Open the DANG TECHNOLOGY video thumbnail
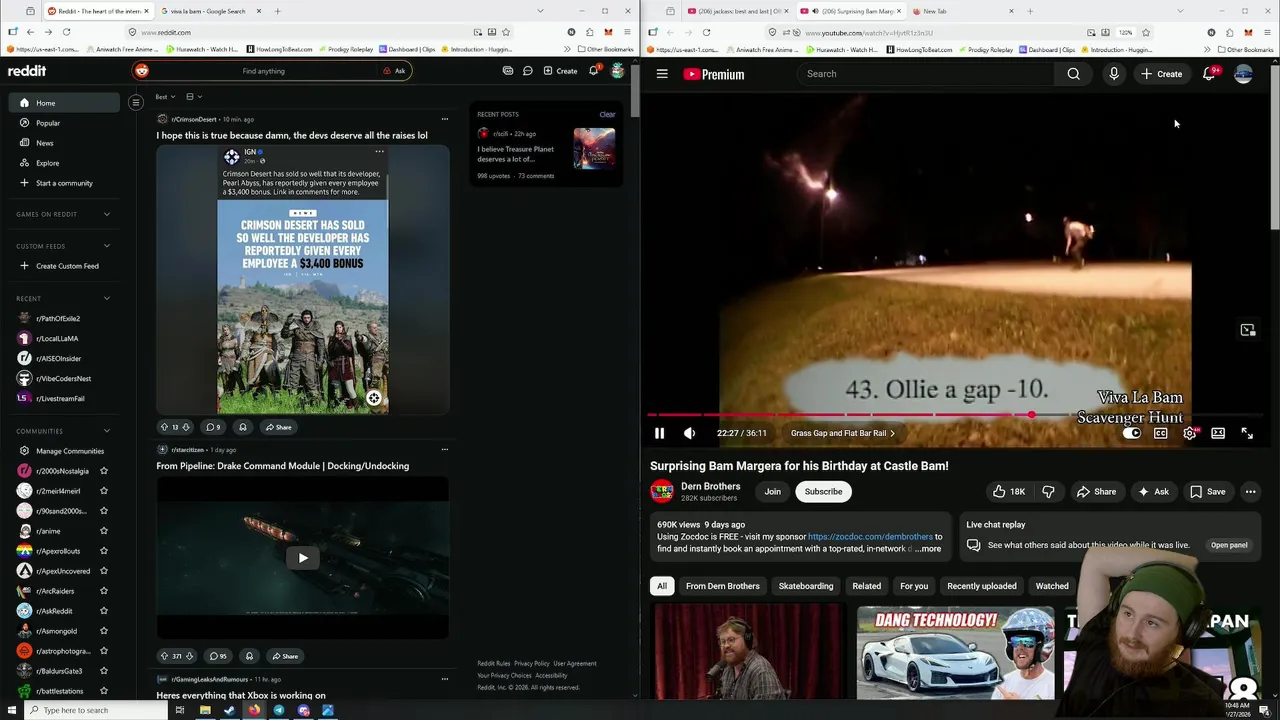 [955, 653]
